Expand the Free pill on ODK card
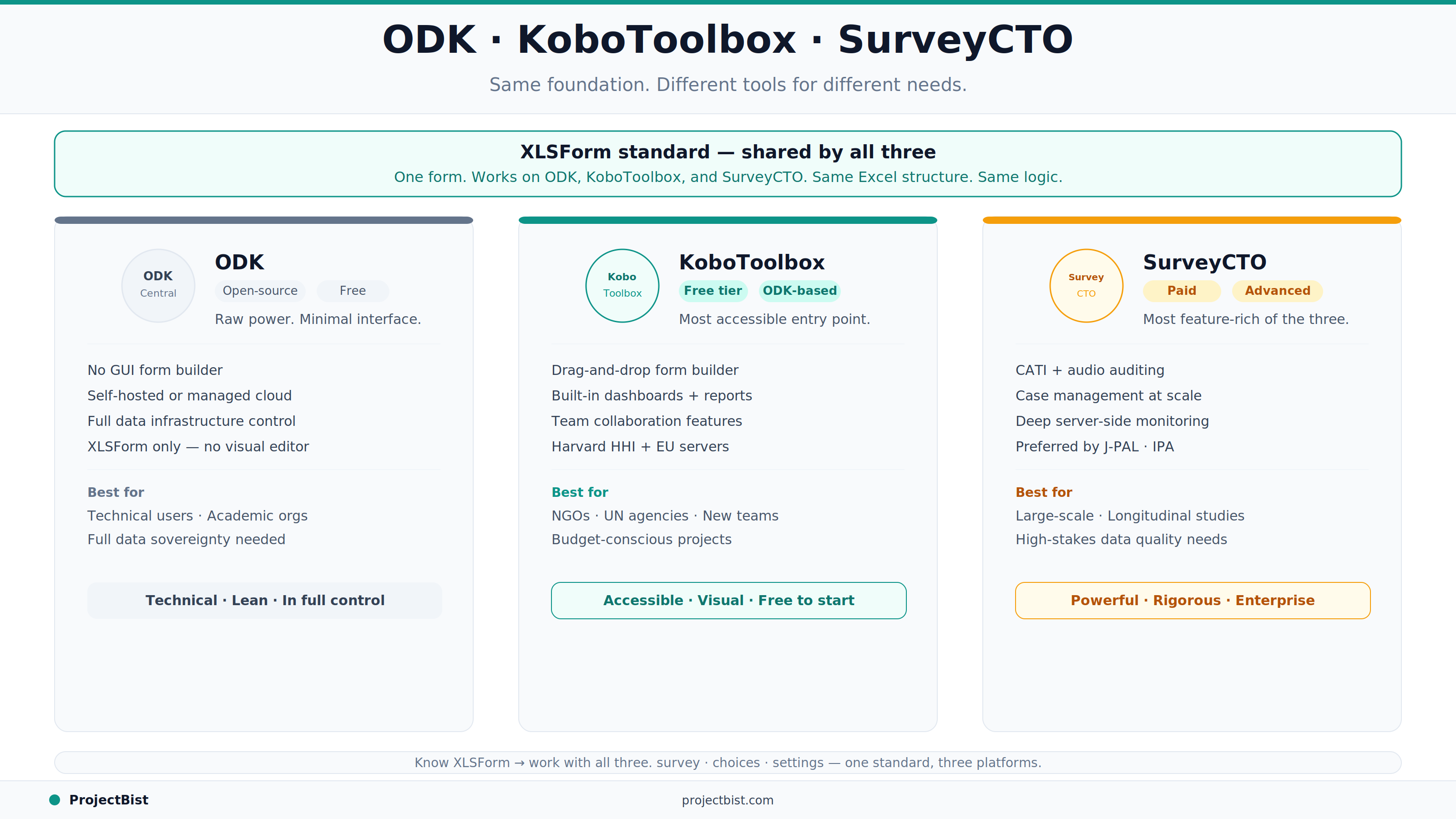 coord(352,291)
